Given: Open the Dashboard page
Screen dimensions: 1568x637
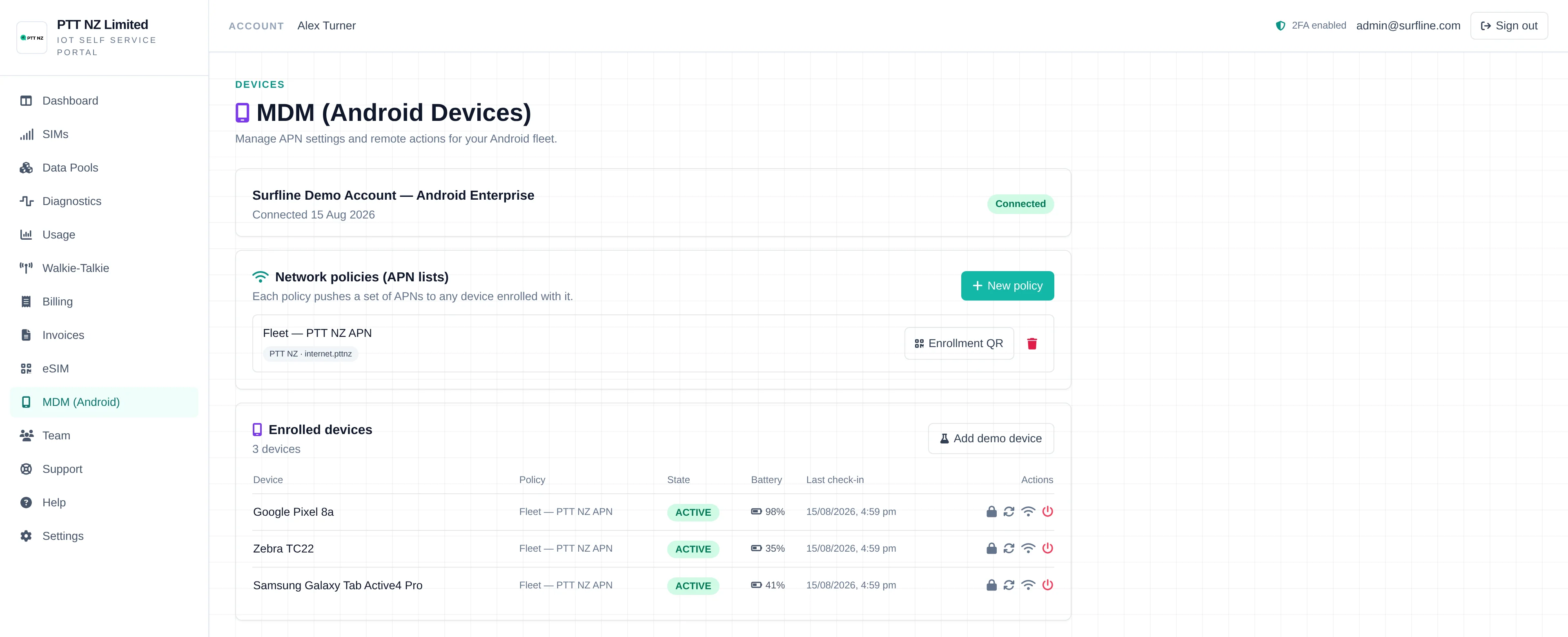Looking at the screenshot, I should point(104,100).
